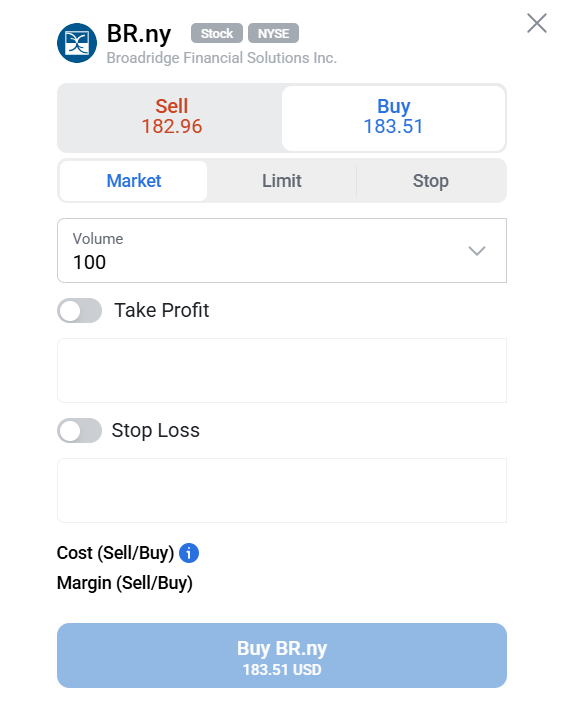Click the Cost info icon
563x707 pixels.
pyautogui.click(x=189, y=553)
